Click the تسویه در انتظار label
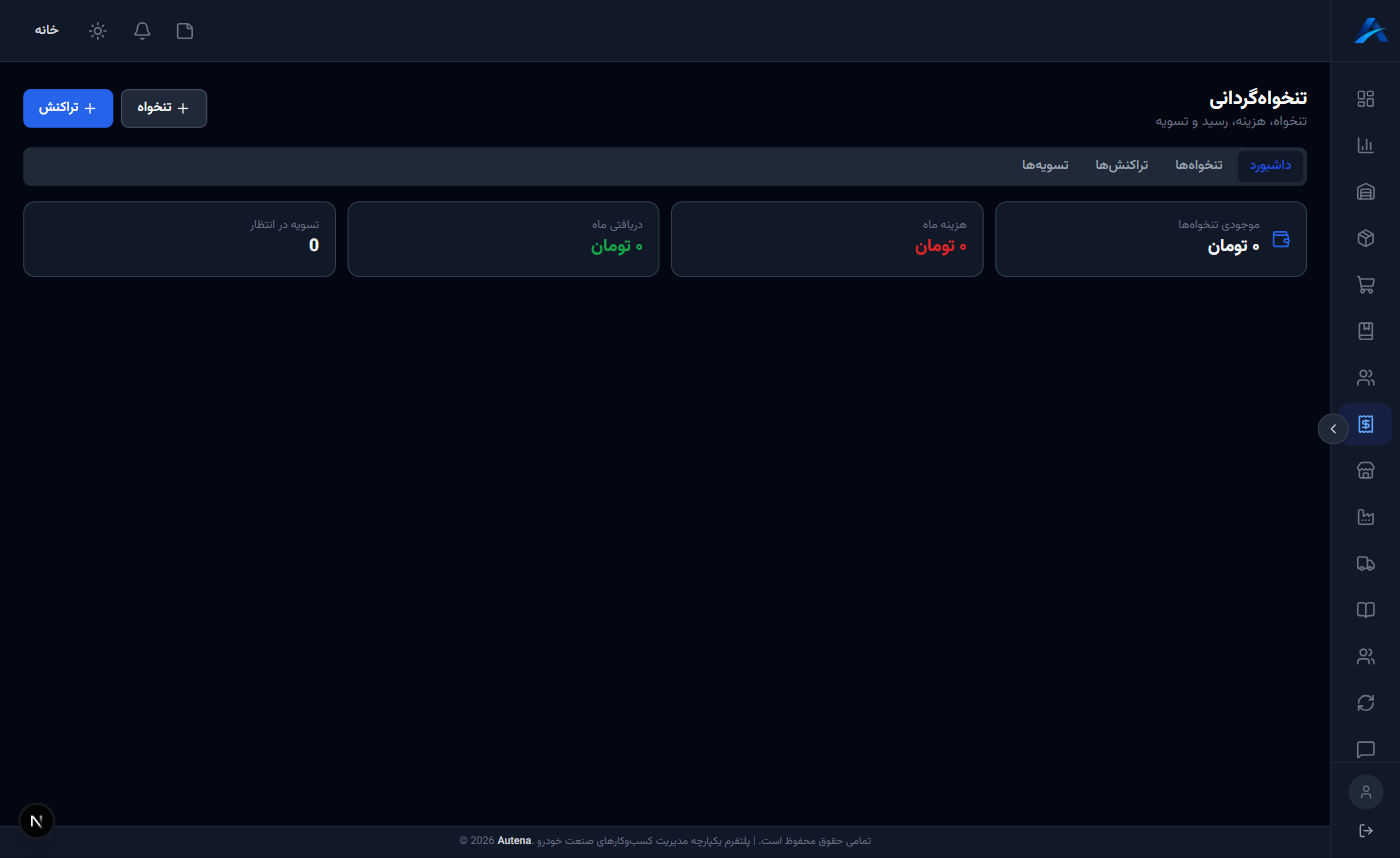The image size is (1400, 858). (x=285, y=225)
